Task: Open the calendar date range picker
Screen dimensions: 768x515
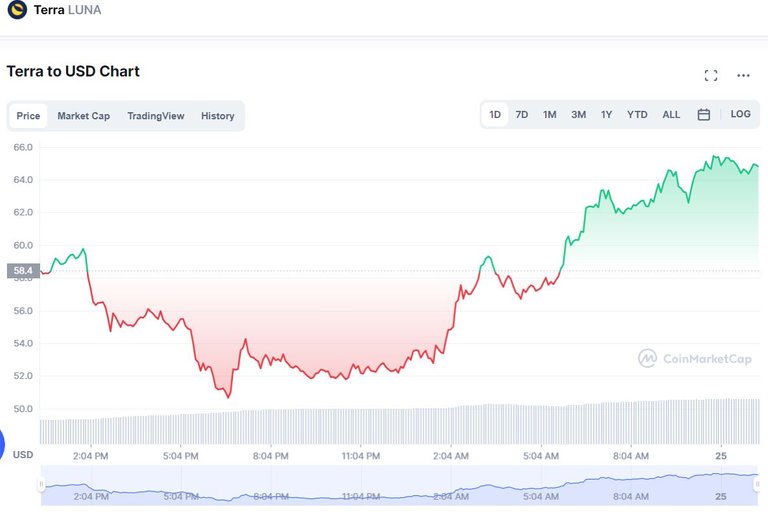Action: click(703, 115)
